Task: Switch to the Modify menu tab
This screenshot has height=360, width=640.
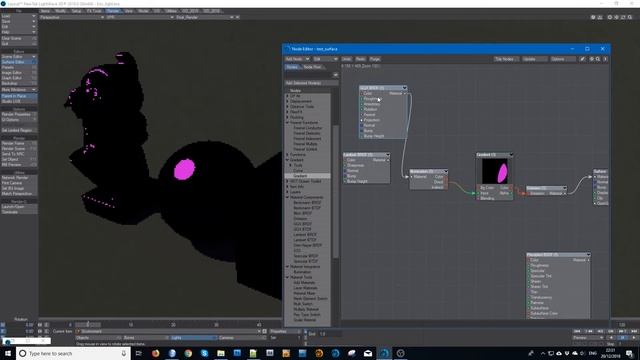Action: [60, 11]
